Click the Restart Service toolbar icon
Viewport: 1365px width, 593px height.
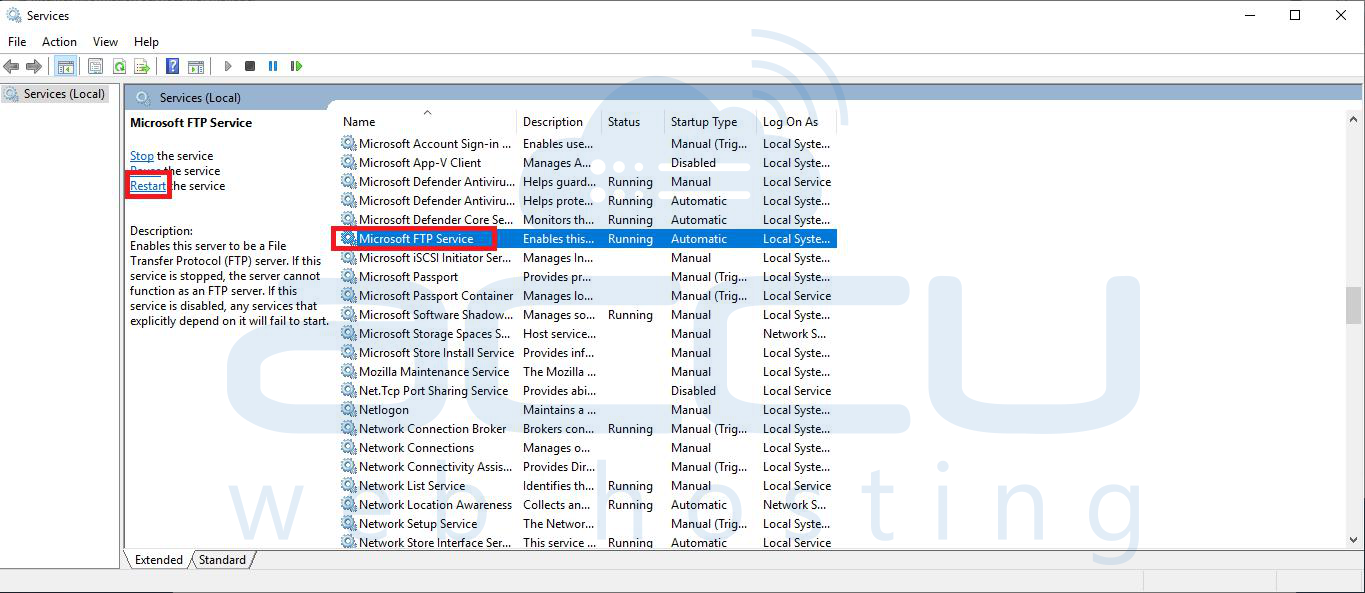coord(296,66)
